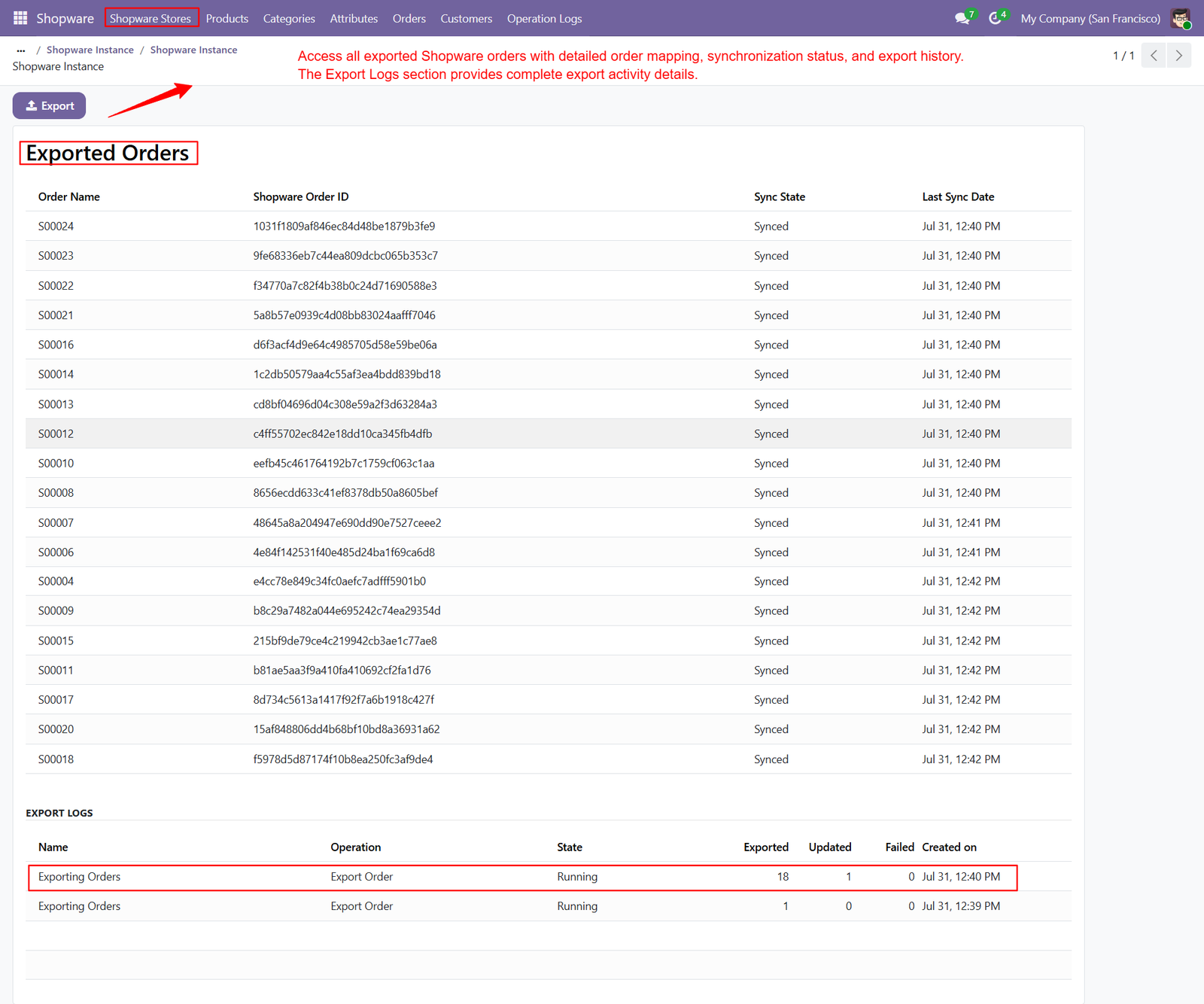Open the Customers menu
The width and height of the screenshot is (1204, 1004).
pos(467,18)
